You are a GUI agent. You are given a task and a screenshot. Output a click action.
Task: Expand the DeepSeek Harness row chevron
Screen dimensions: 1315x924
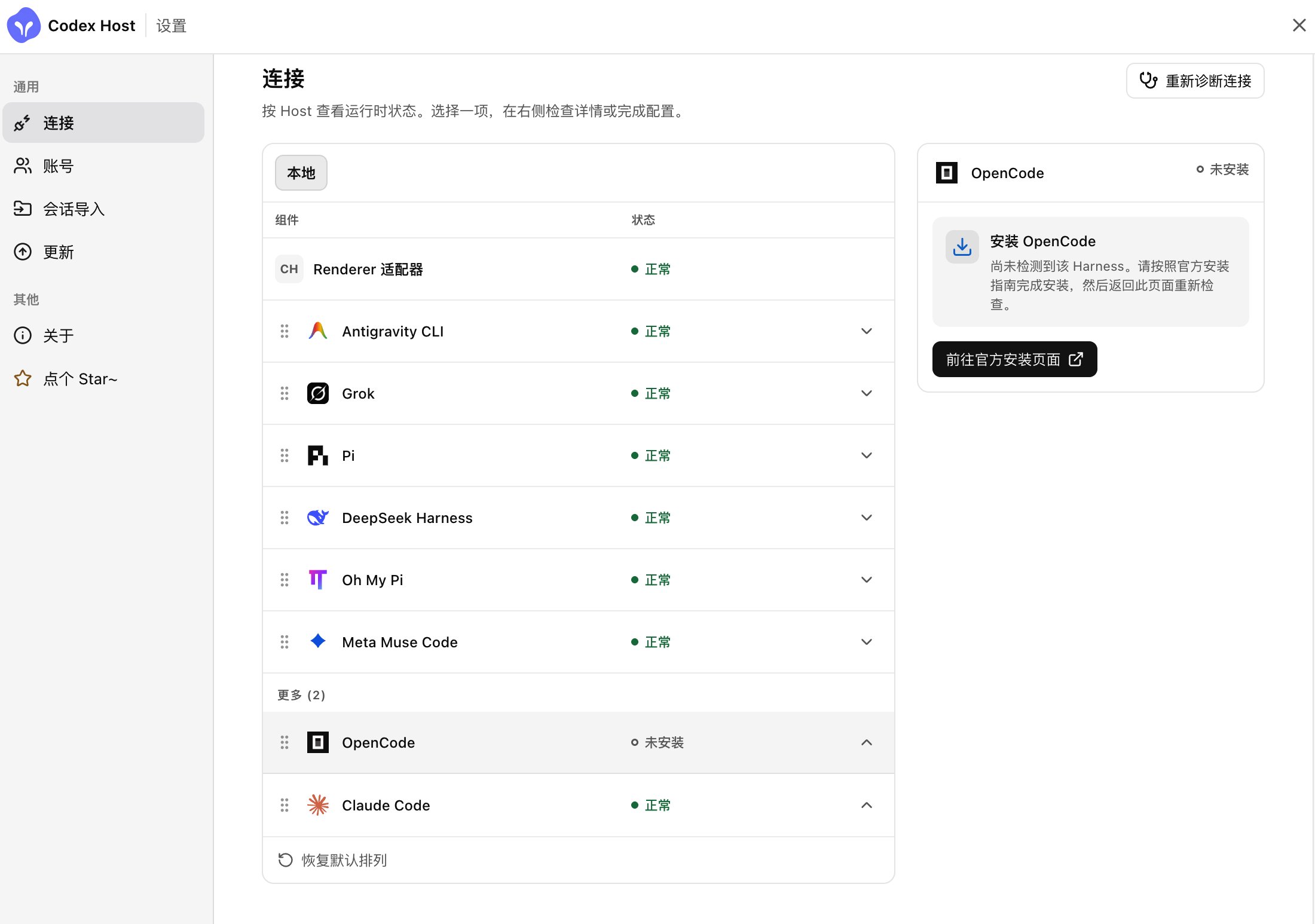[867, 518]
